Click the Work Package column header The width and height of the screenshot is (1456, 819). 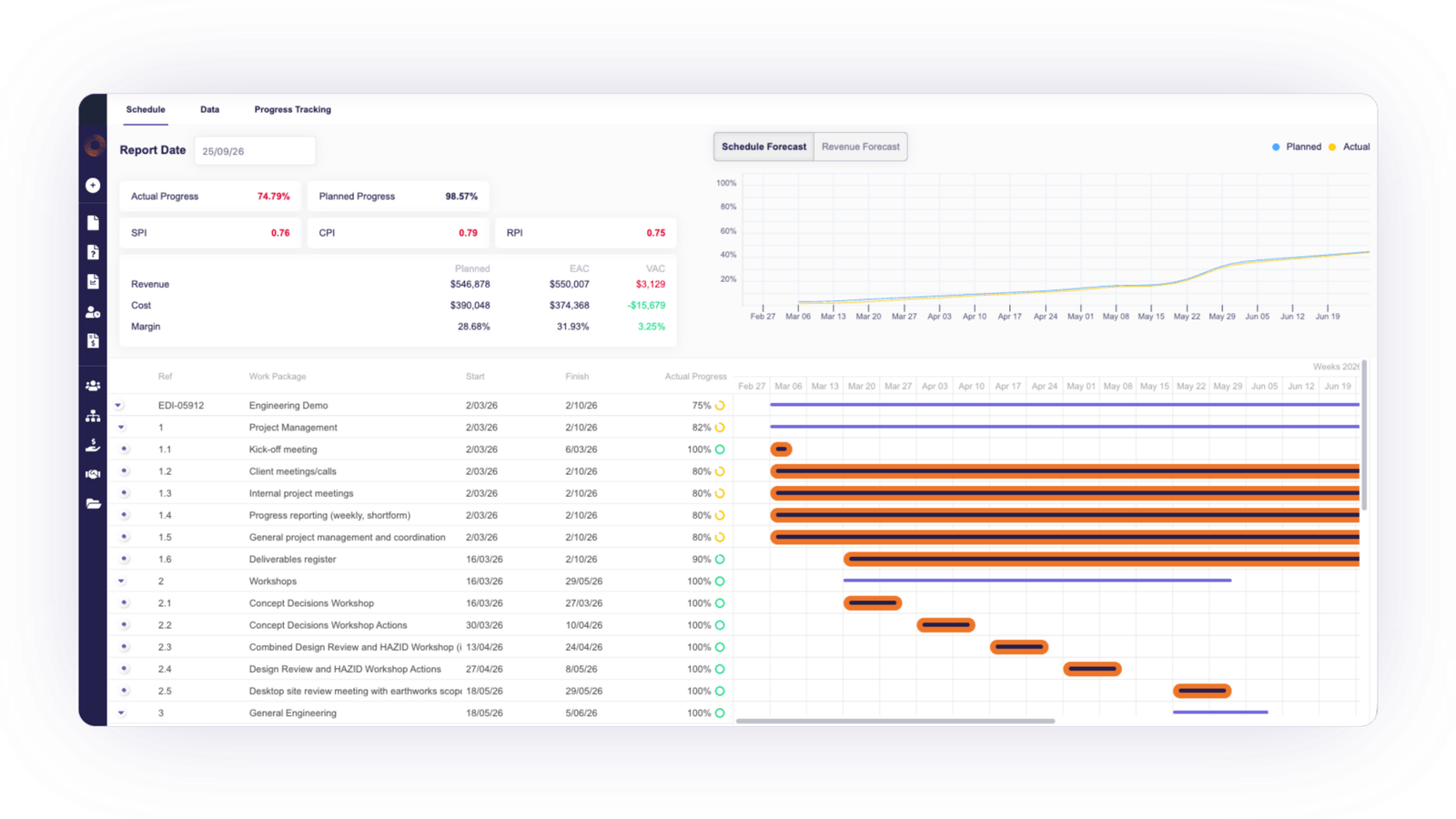278,377
